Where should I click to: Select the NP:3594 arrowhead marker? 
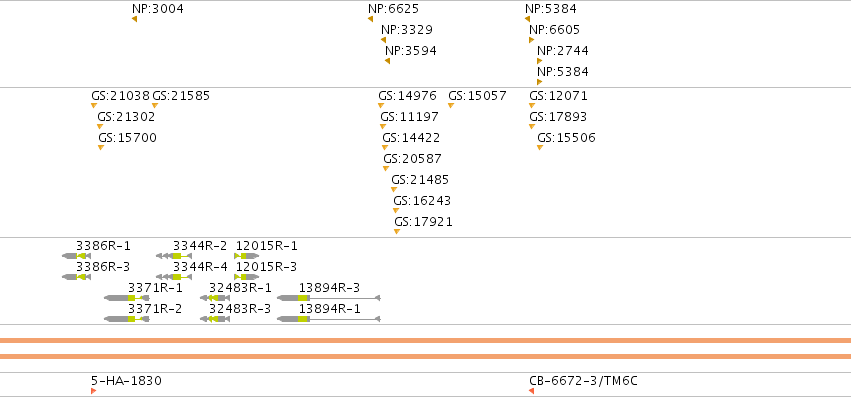[x=388, y=61]
